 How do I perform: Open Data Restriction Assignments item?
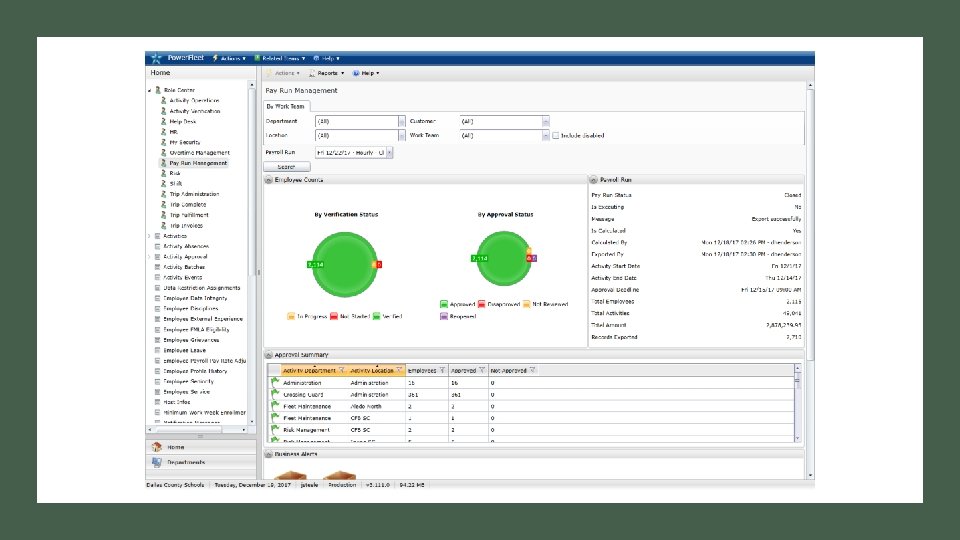coord(201,288)
